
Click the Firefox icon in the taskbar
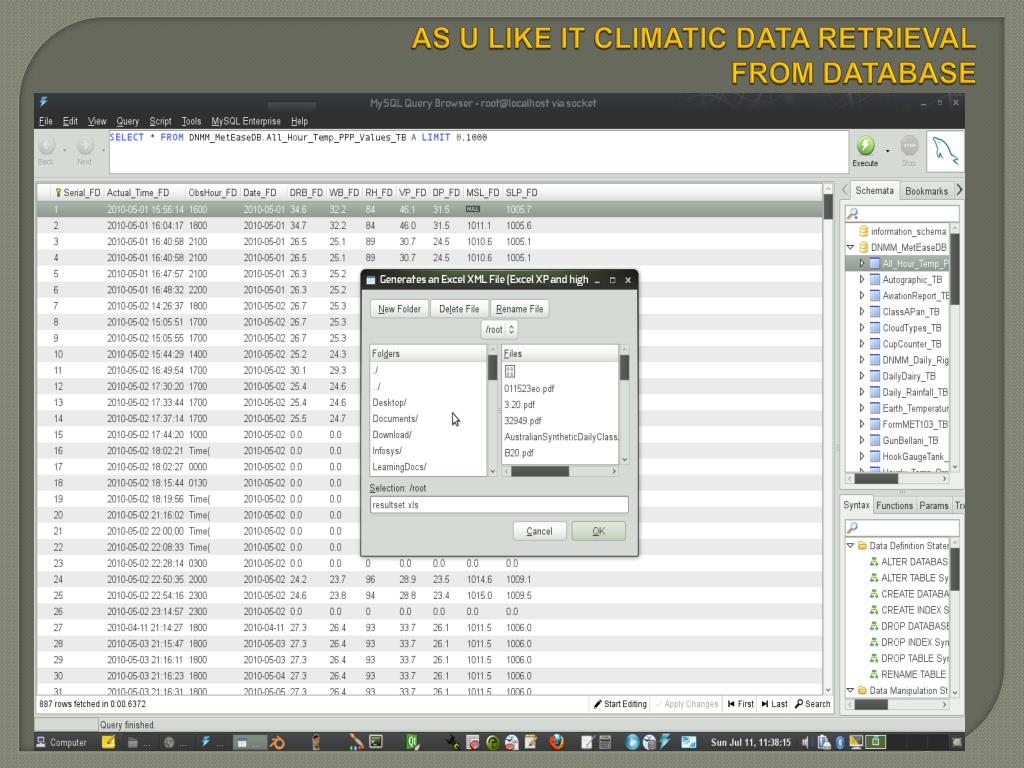(x=556, y=743)
